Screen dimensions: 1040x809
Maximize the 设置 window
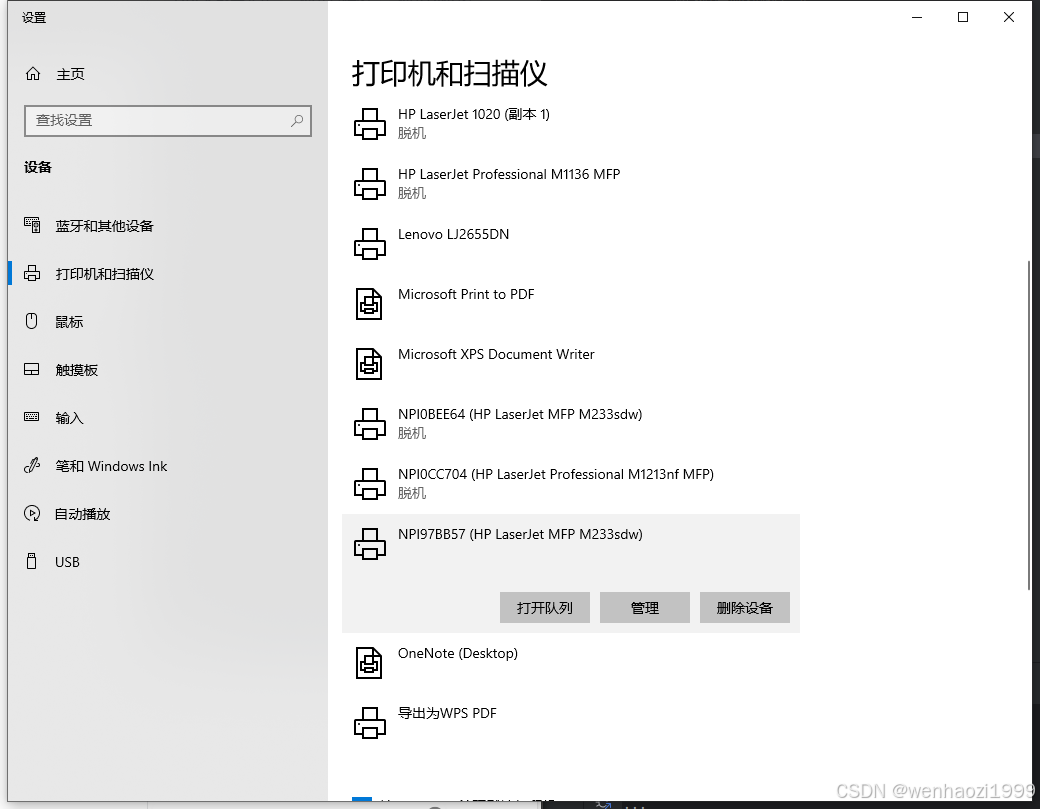click(x=963, y=17)
